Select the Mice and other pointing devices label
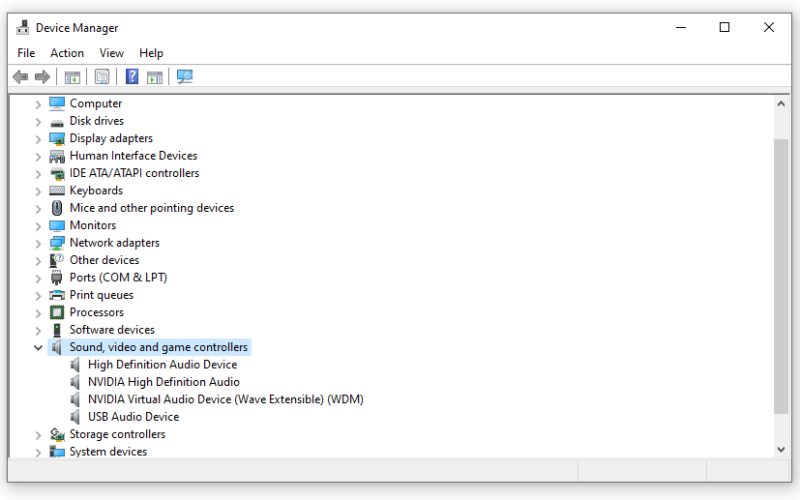This screenshot has width=800, height=500. pos(152,208)
